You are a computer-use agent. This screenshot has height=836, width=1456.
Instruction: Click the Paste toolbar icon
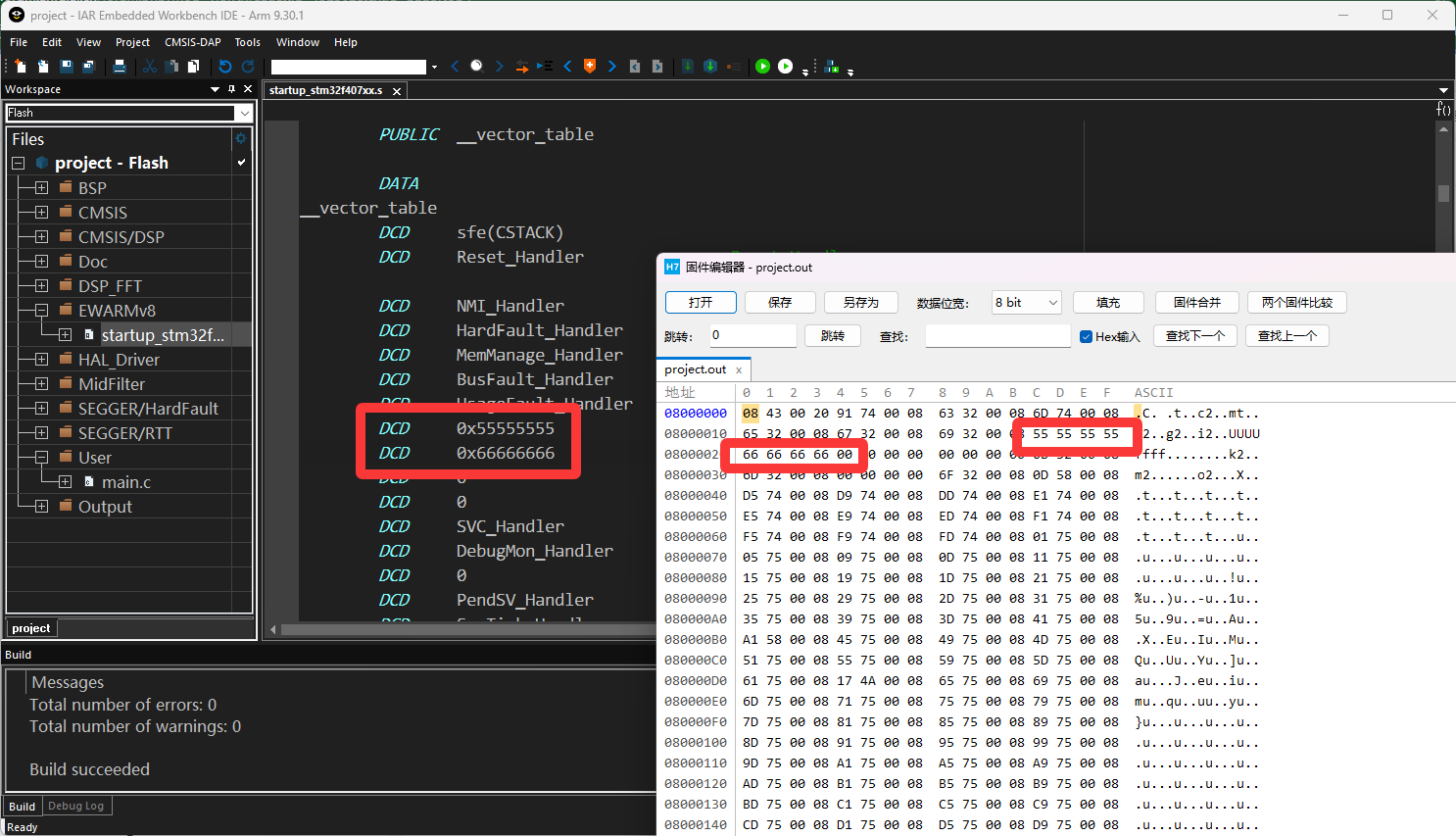pyautogui.click(x=194, y=66)
